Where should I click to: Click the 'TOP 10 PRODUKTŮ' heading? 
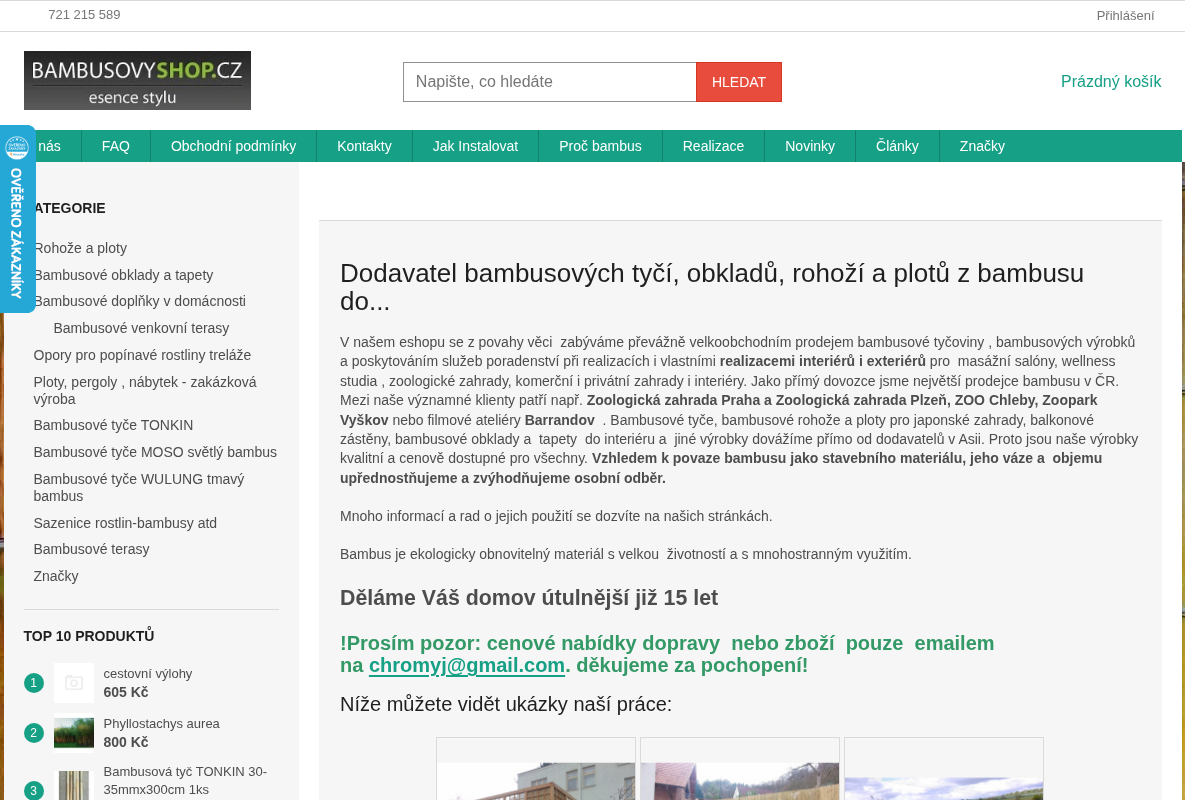coord(89,636)
